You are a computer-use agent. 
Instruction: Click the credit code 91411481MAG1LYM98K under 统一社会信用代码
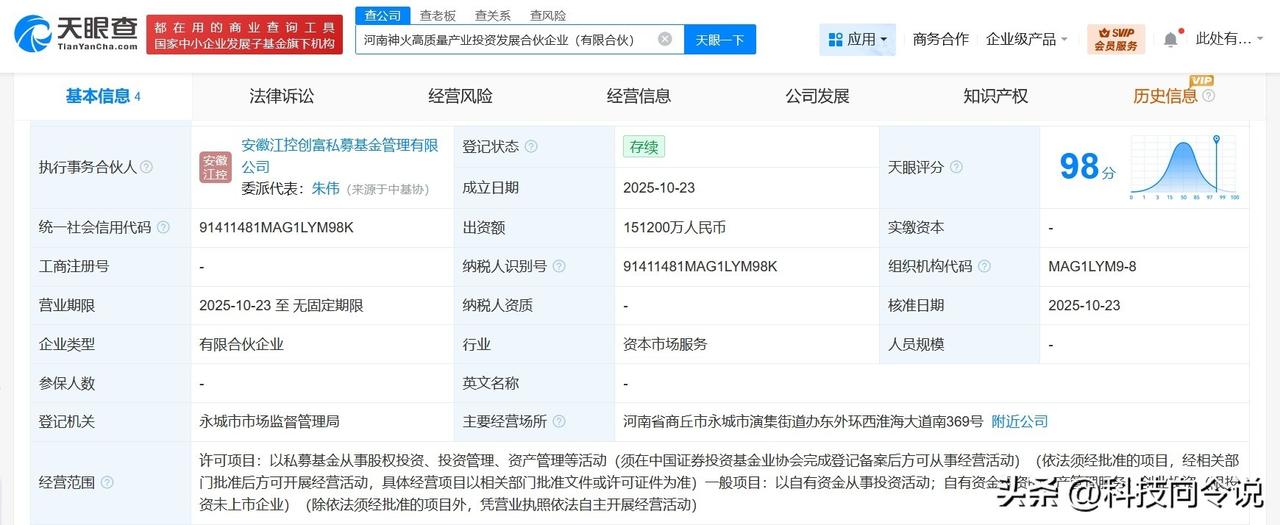pos(277,227)
